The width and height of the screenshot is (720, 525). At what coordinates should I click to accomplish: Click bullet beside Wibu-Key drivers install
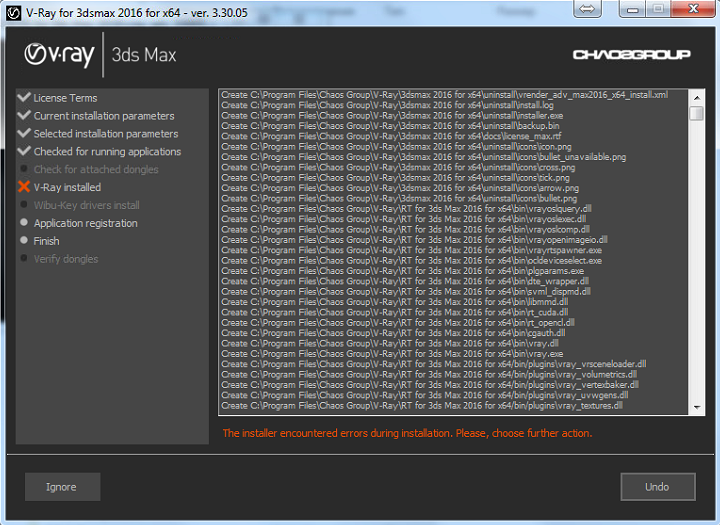pyautogui.click(x=24, y=204)
